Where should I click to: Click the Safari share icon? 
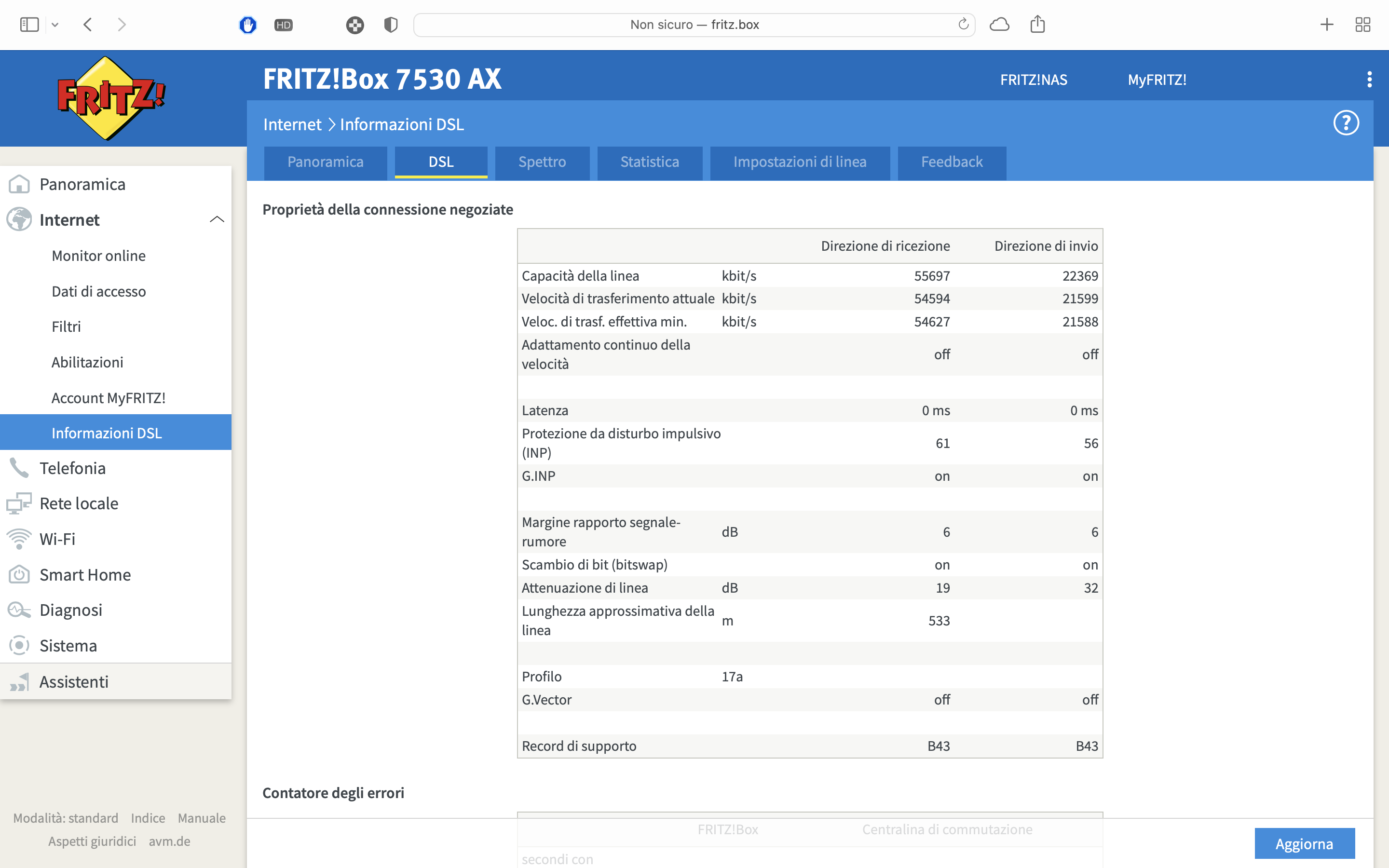coord(1037,25)
